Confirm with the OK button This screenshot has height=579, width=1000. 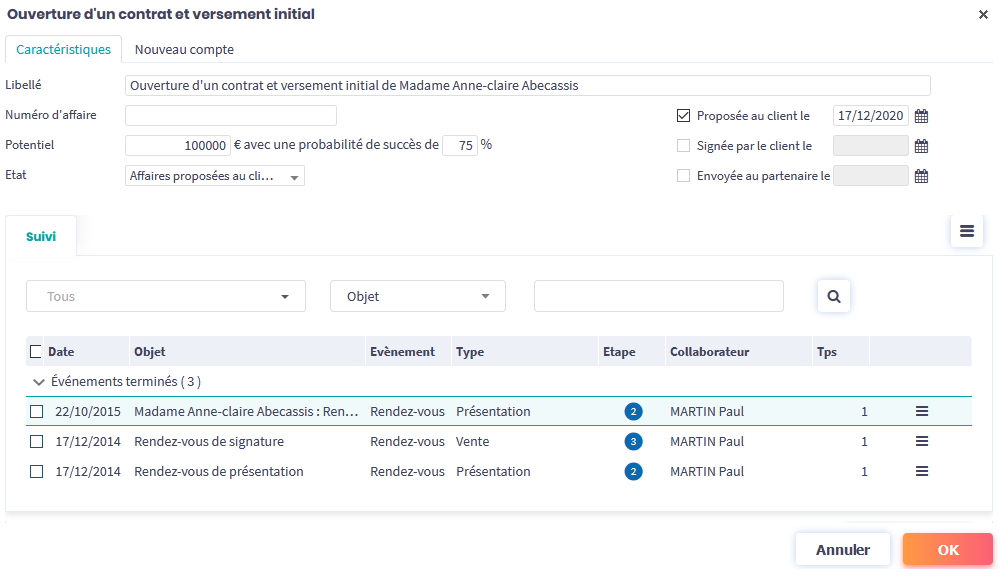pyautogui.click(x=947, y=549)
